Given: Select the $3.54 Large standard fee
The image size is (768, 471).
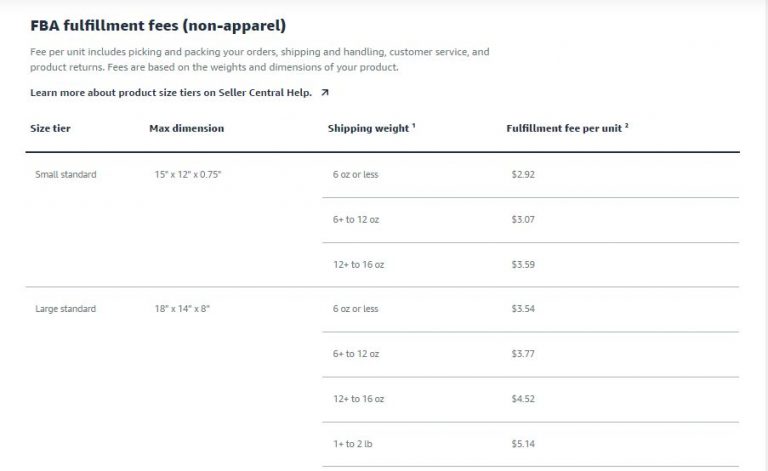Looking at the screenshot, I should [523, 309].
